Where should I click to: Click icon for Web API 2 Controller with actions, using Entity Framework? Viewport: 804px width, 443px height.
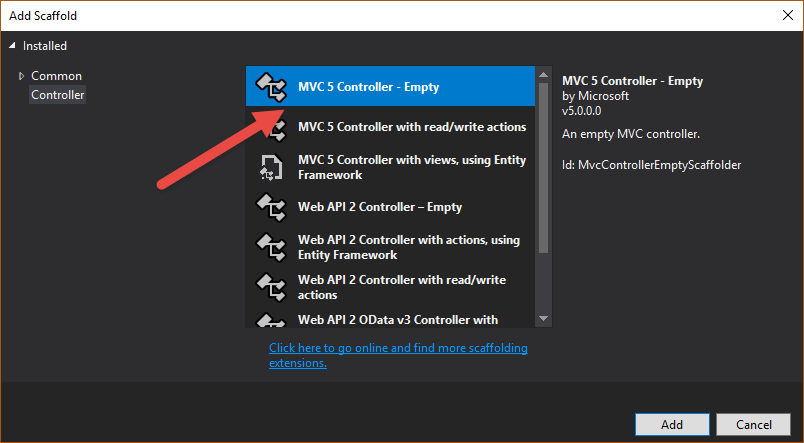pyautogui.click(x=271, y=247)
